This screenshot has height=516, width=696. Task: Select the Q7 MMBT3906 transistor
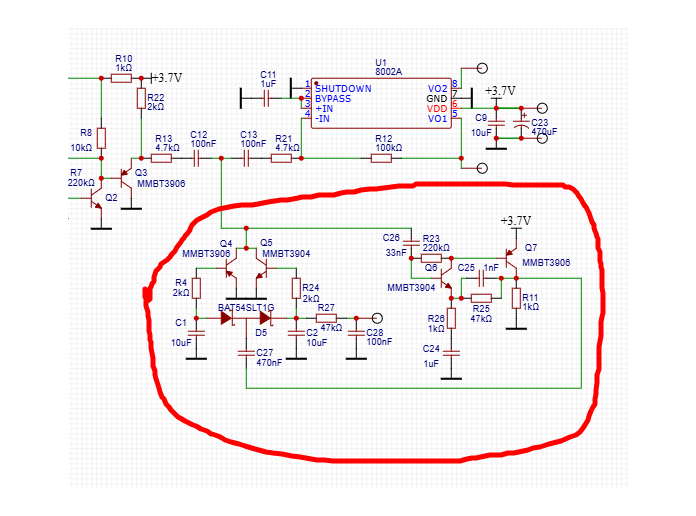[x=511, y=259]
